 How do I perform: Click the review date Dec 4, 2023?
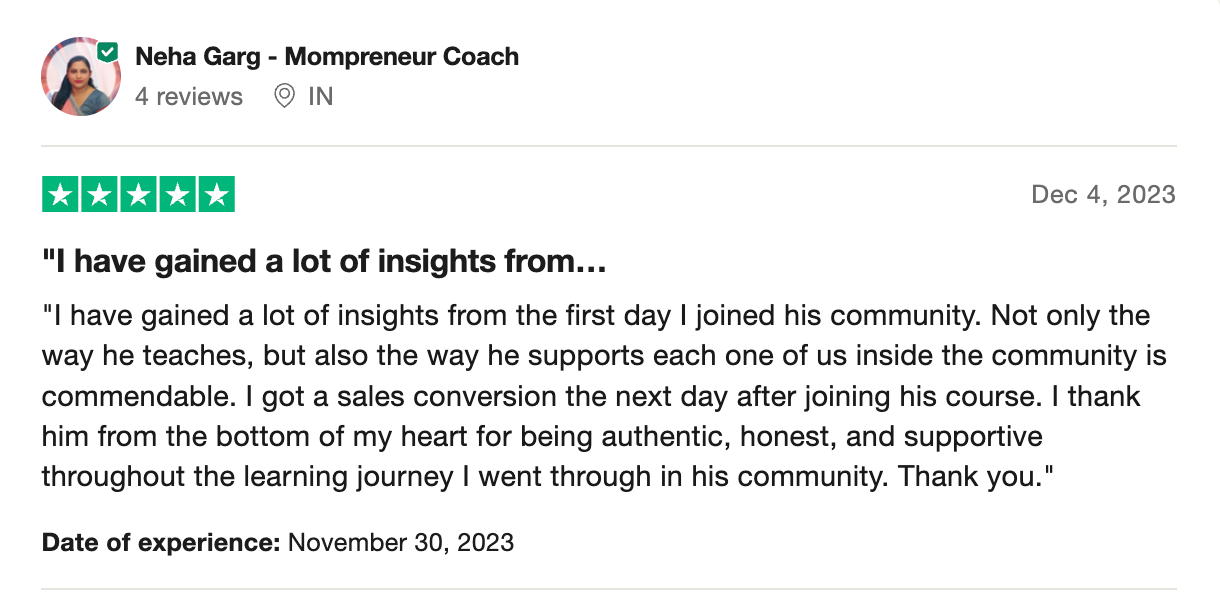[1103, 194]
